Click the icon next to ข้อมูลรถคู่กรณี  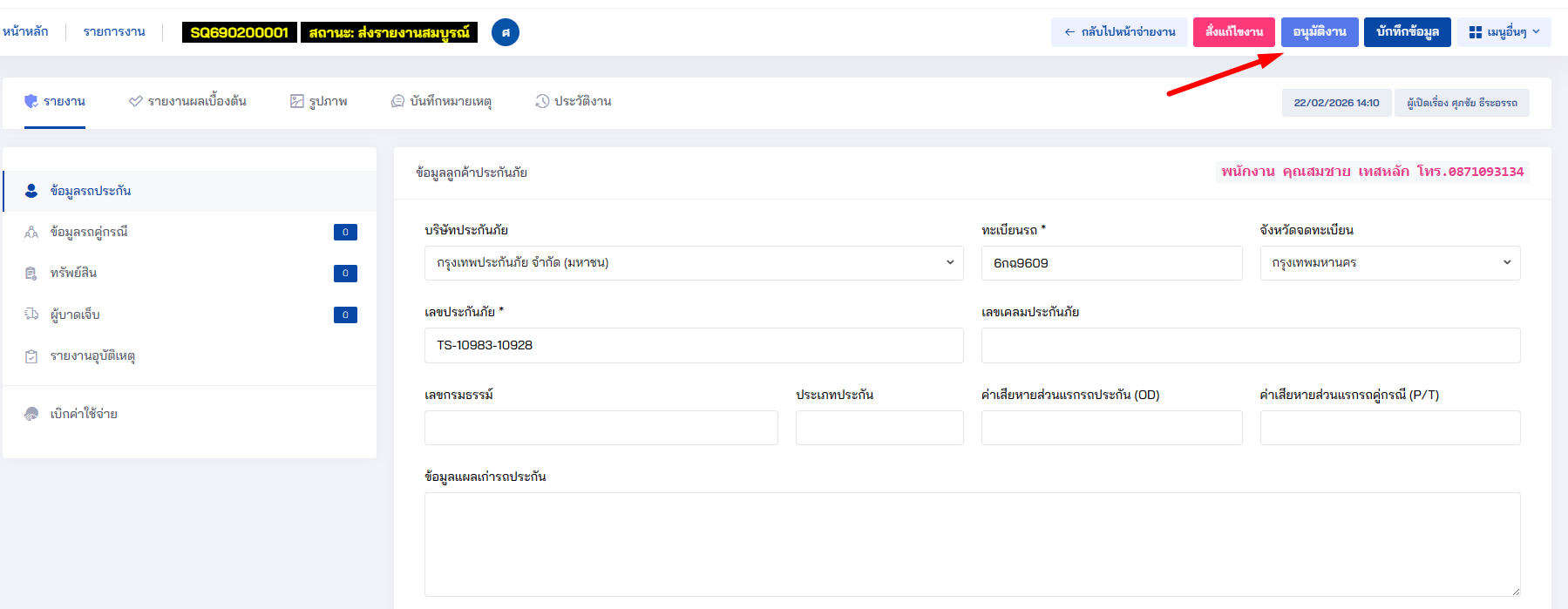click(x=31, y=232)
